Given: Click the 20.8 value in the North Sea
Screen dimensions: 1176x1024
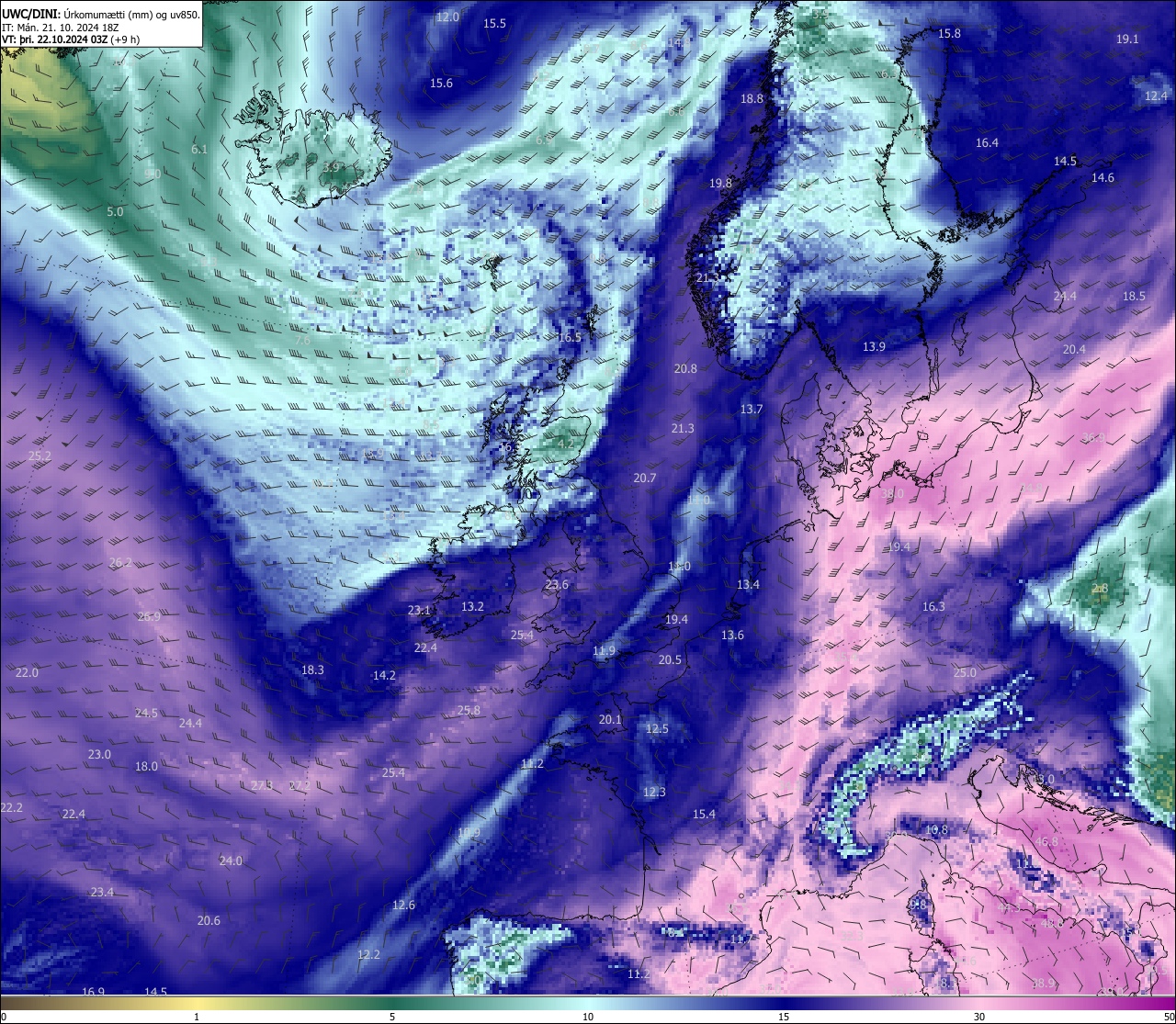Looking at the screenshot, I should click(685, 368).
